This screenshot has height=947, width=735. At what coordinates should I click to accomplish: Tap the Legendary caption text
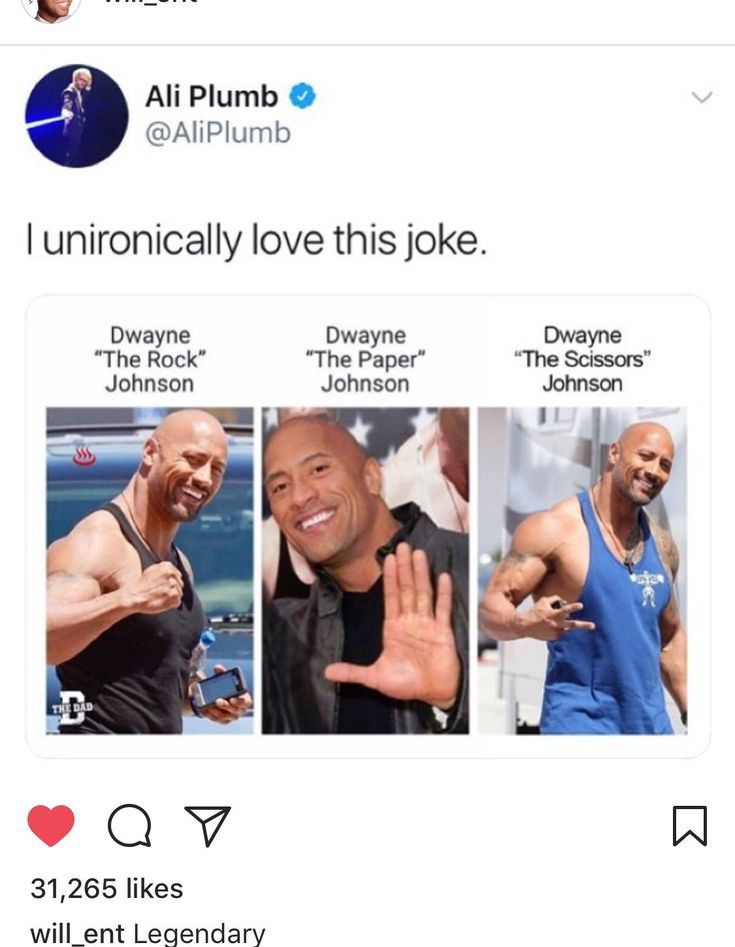tap(199, 933)
